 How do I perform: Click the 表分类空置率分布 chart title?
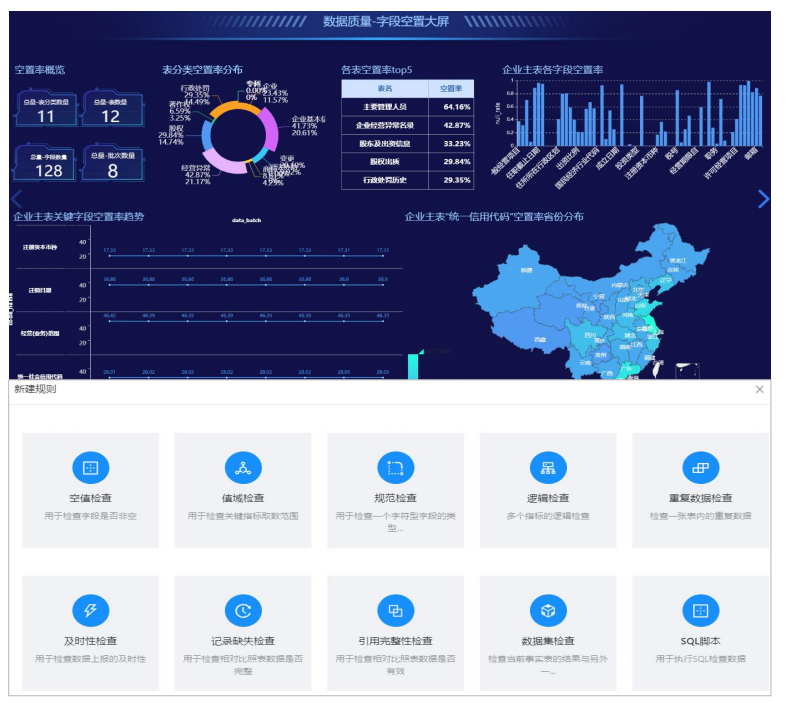203,70
